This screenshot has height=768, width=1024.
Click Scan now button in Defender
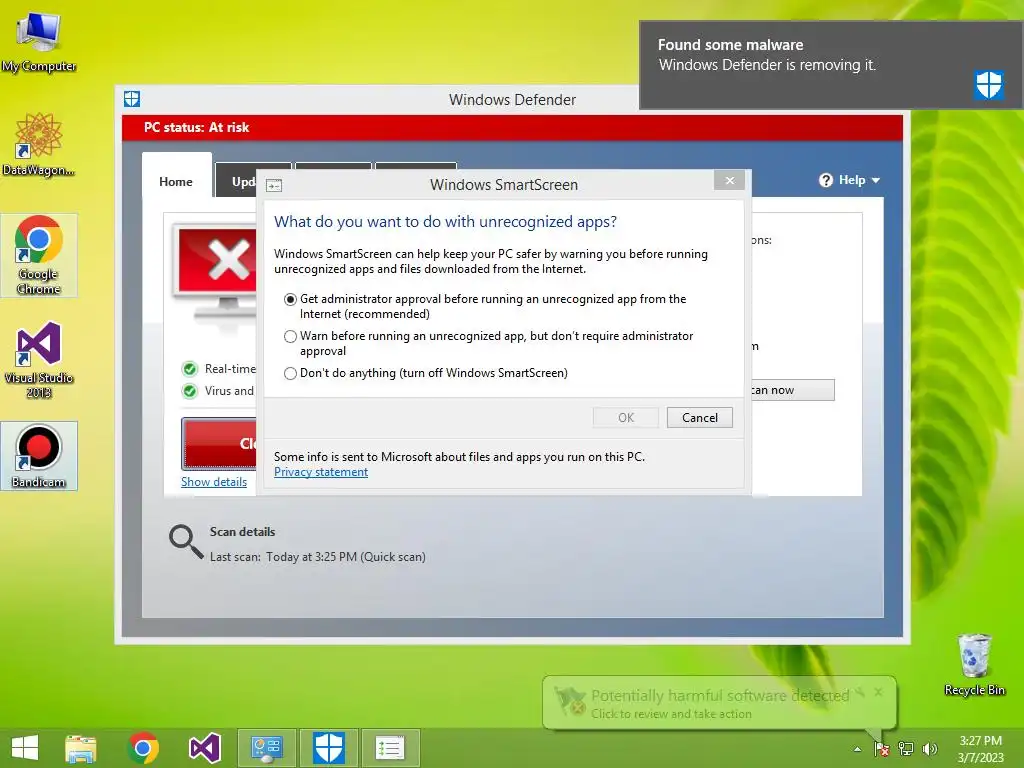click(x=792, y=390)
